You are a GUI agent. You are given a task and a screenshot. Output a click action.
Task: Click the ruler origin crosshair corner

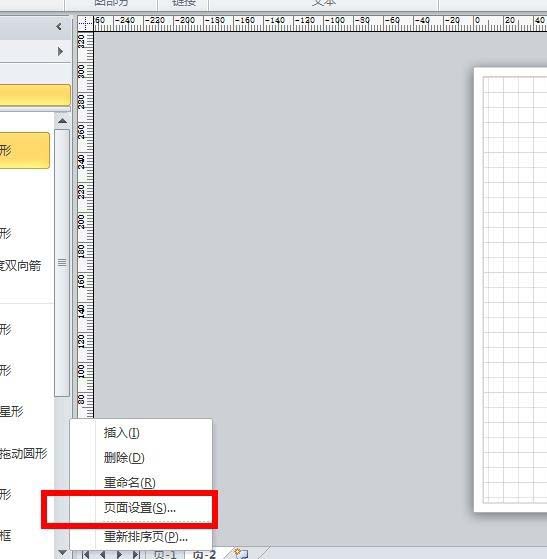pos(85,24)
